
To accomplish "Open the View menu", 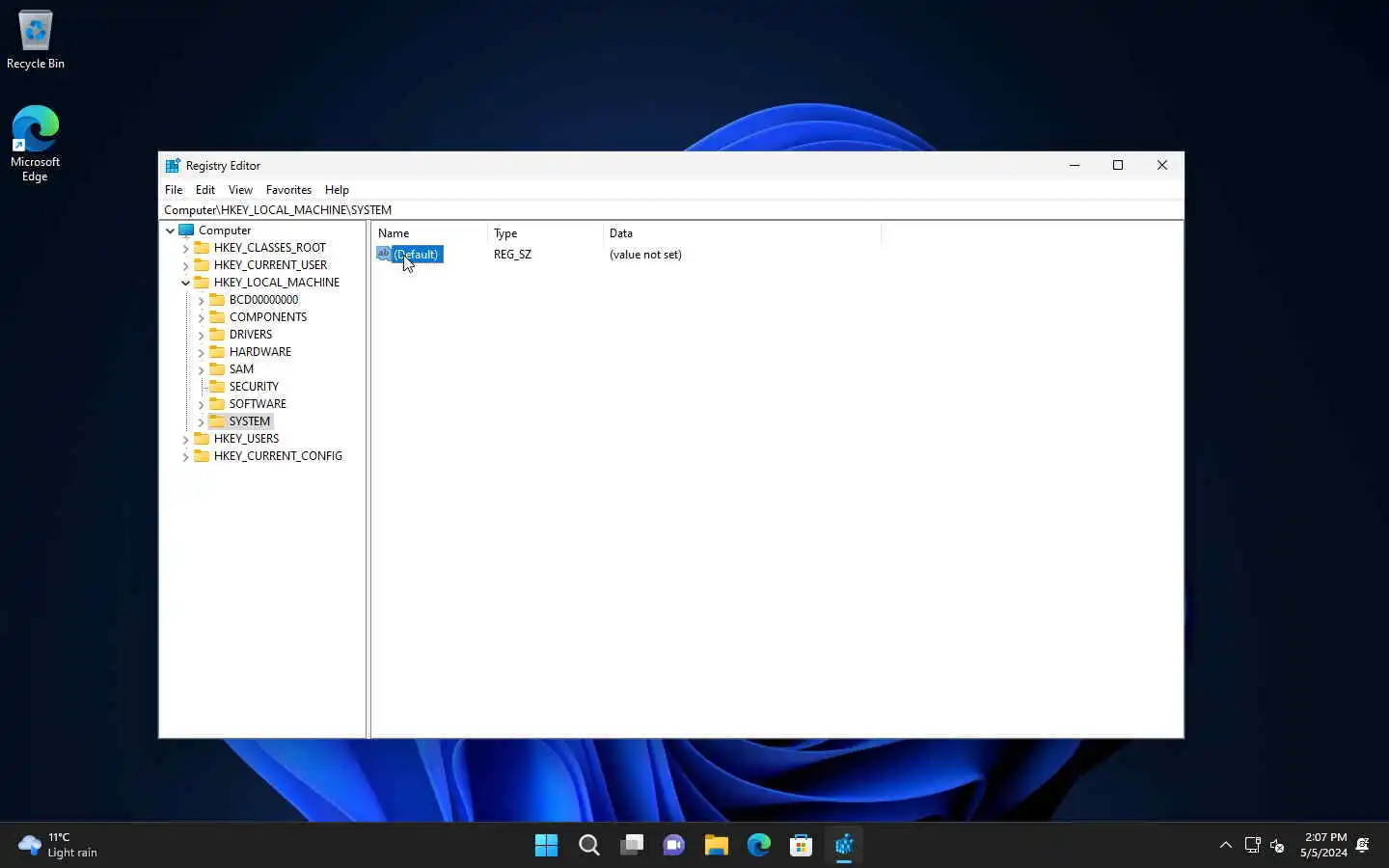I will click(240, 190).
